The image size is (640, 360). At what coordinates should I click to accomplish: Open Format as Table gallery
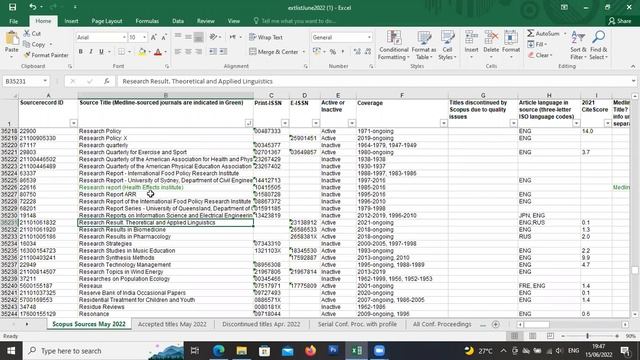pyautogui.click(x=424, y=45)
